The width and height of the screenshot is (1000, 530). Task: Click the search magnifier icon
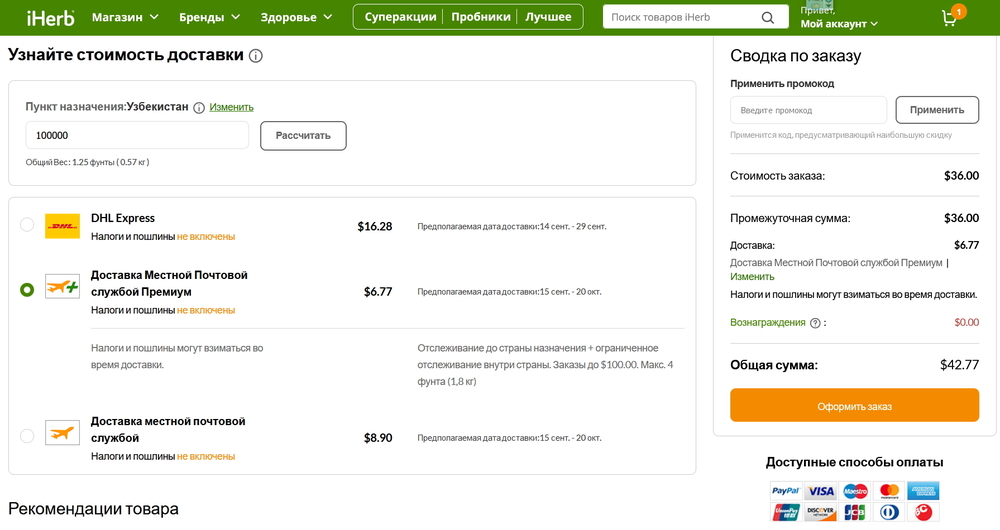[x=767, y=17]
